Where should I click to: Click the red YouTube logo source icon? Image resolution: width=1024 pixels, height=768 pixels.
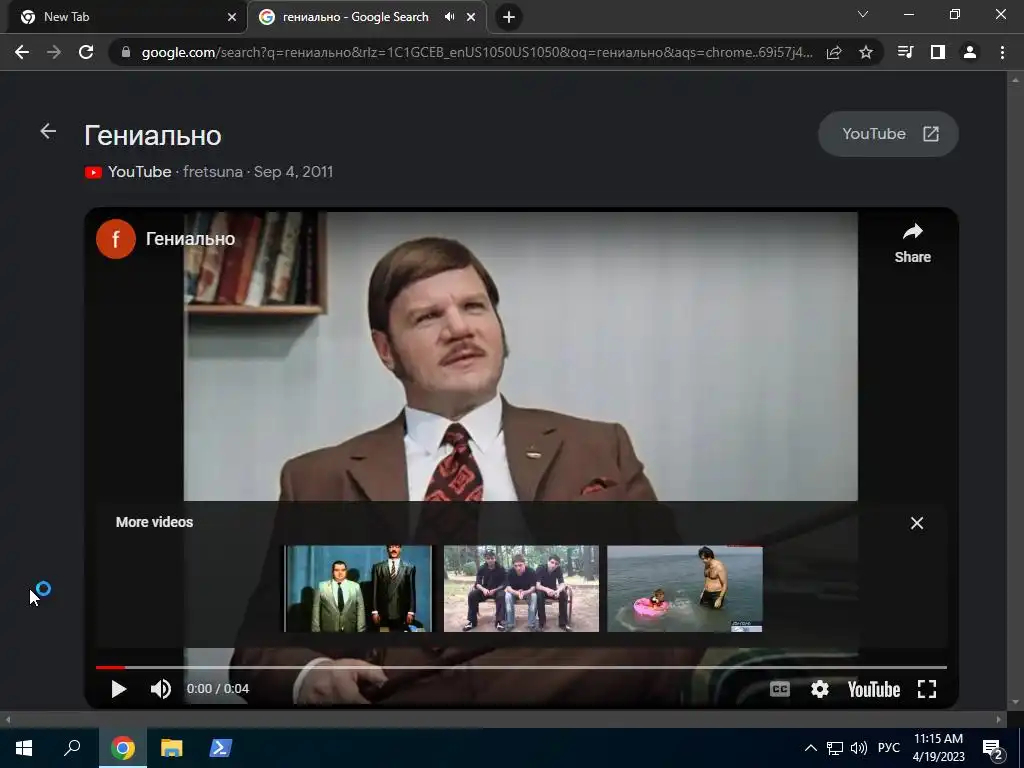pyautogui.click(x=93, y=172)
